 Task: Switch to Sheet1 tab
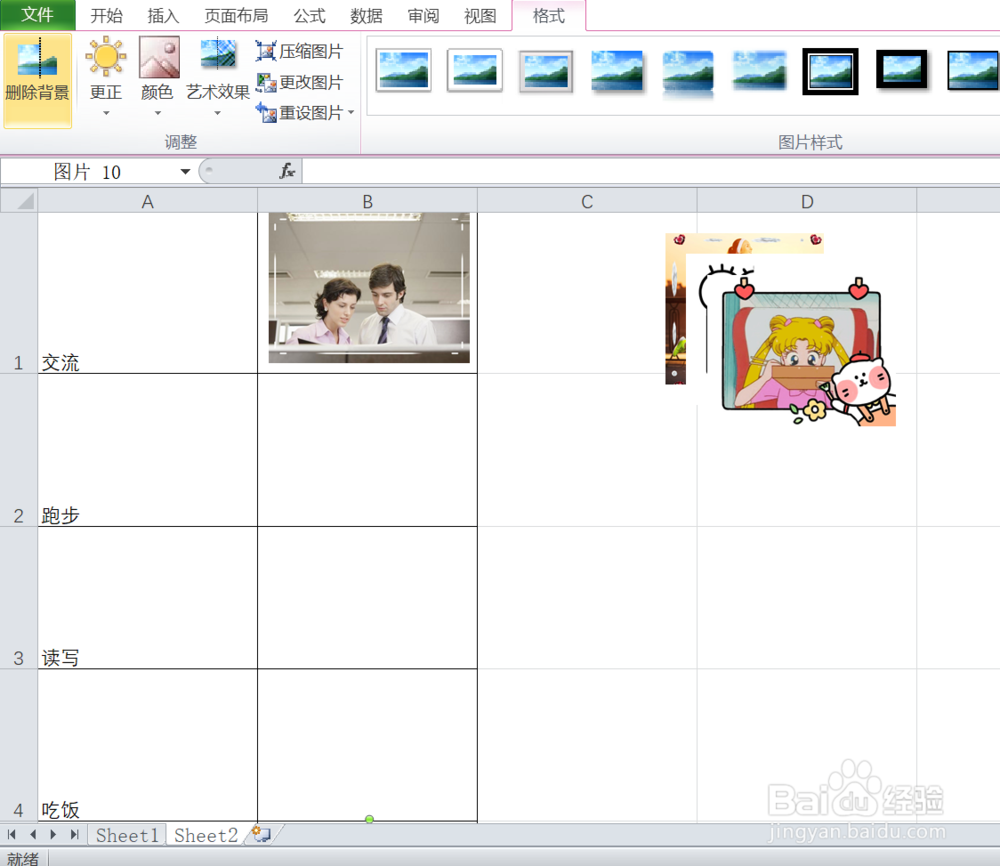point(127,835)
